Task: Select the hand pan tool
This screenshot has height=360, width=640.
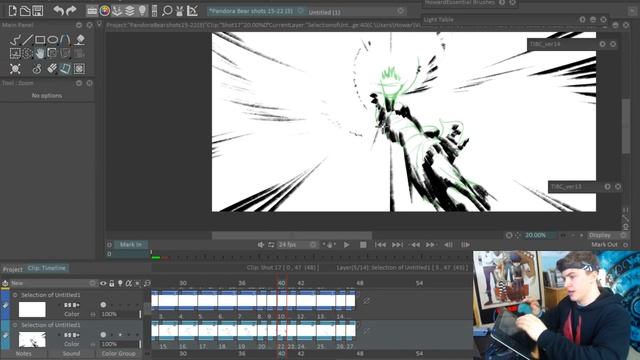Action: (x=40, y=53)
